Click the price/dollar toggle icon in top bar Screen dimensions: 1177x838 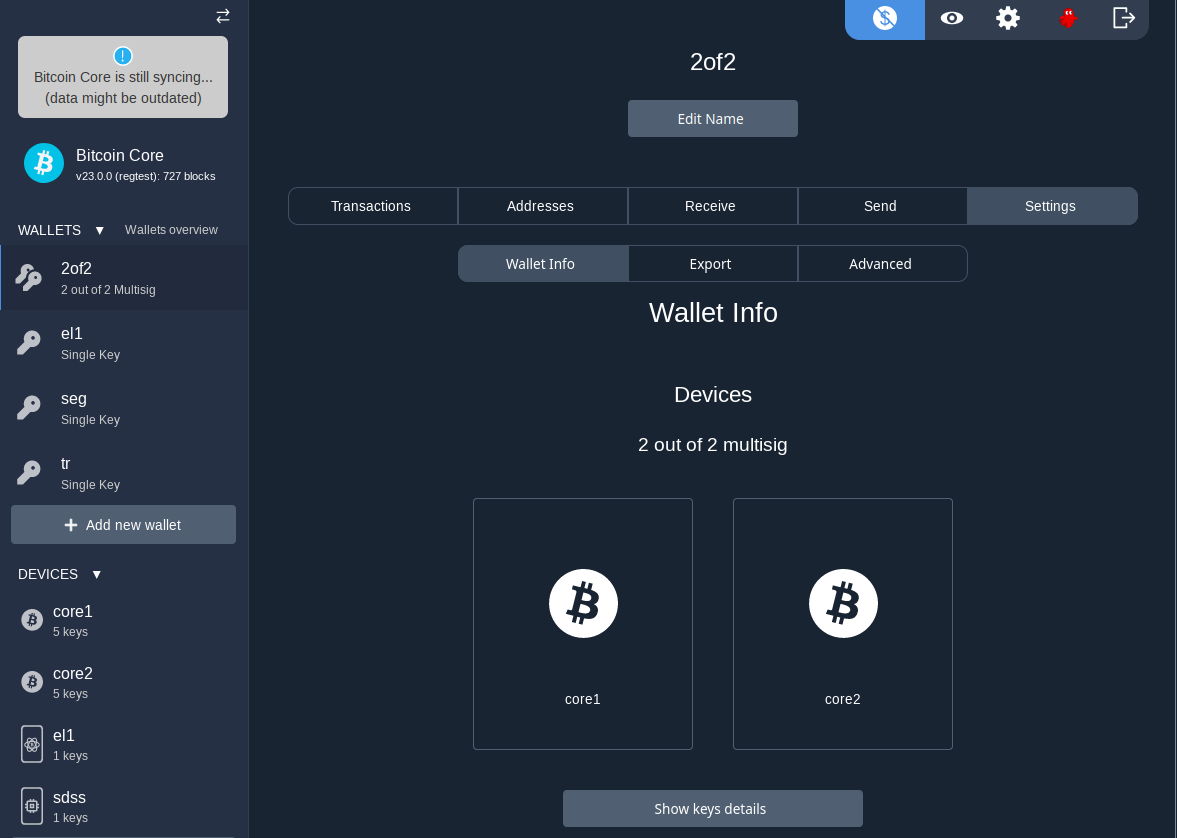click(x=885, y=18)
